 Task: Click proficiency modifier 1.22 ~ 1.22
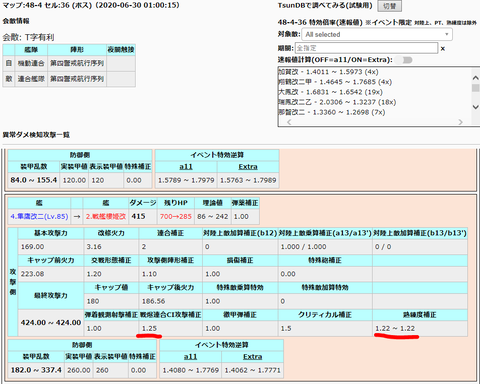(x=395, y=328)
